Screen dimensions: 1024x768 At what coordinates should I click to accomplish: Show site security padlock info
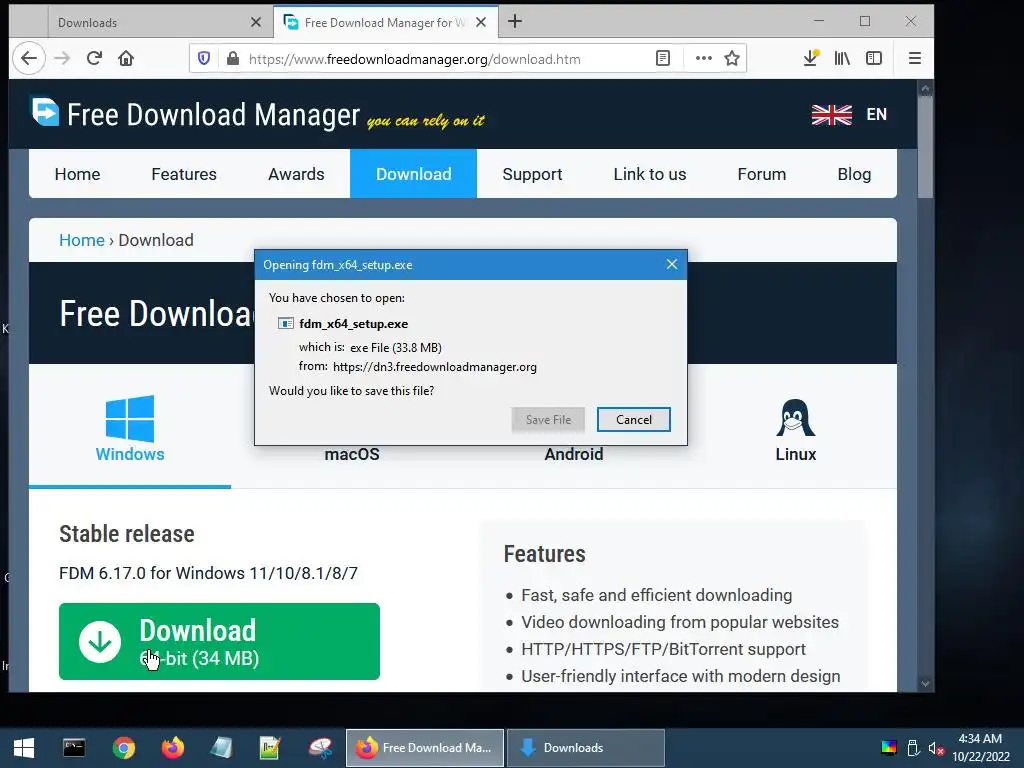[x=232, y=59]
